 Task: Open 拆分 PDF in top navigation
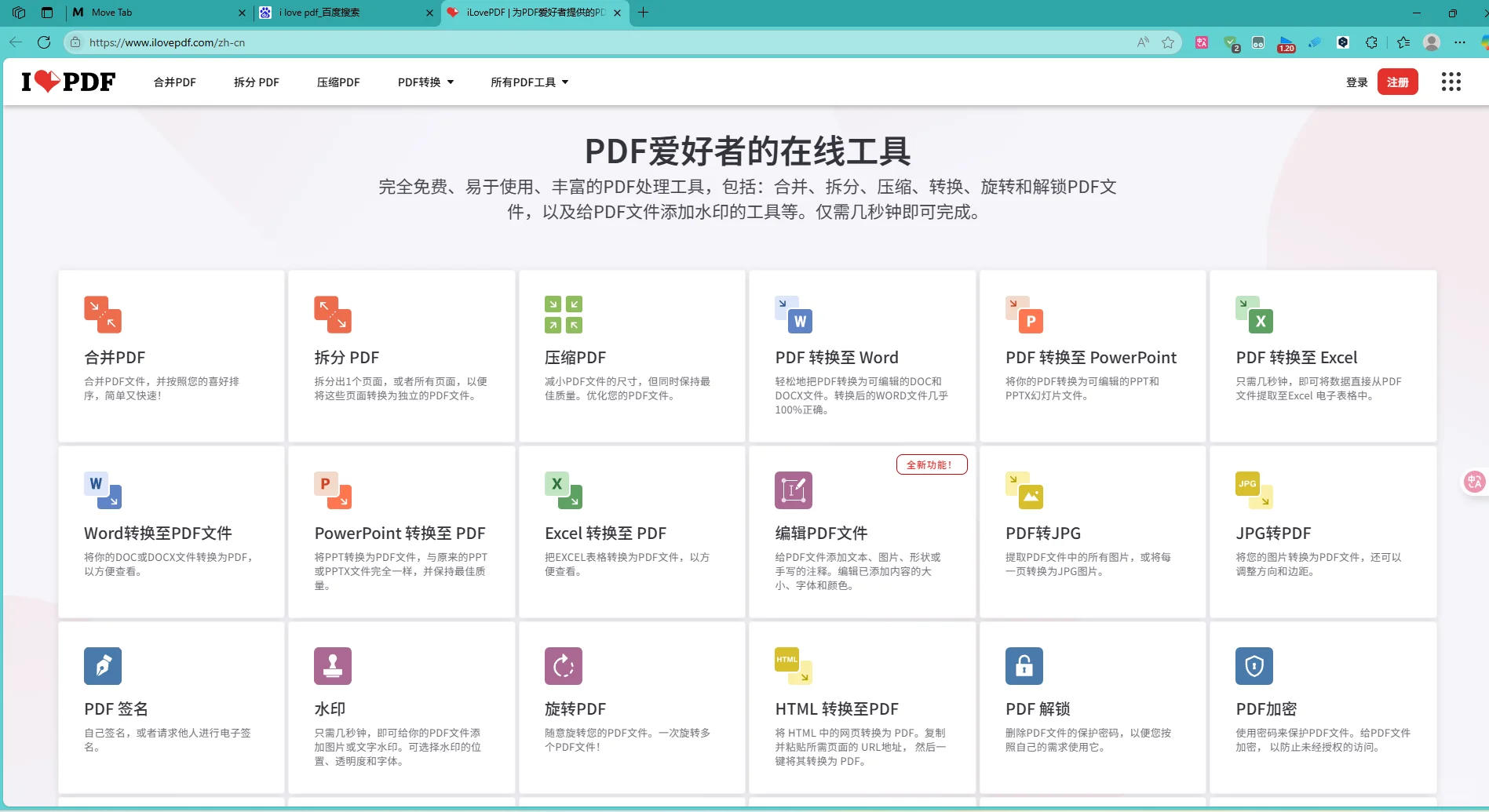[x=257, y=82]
